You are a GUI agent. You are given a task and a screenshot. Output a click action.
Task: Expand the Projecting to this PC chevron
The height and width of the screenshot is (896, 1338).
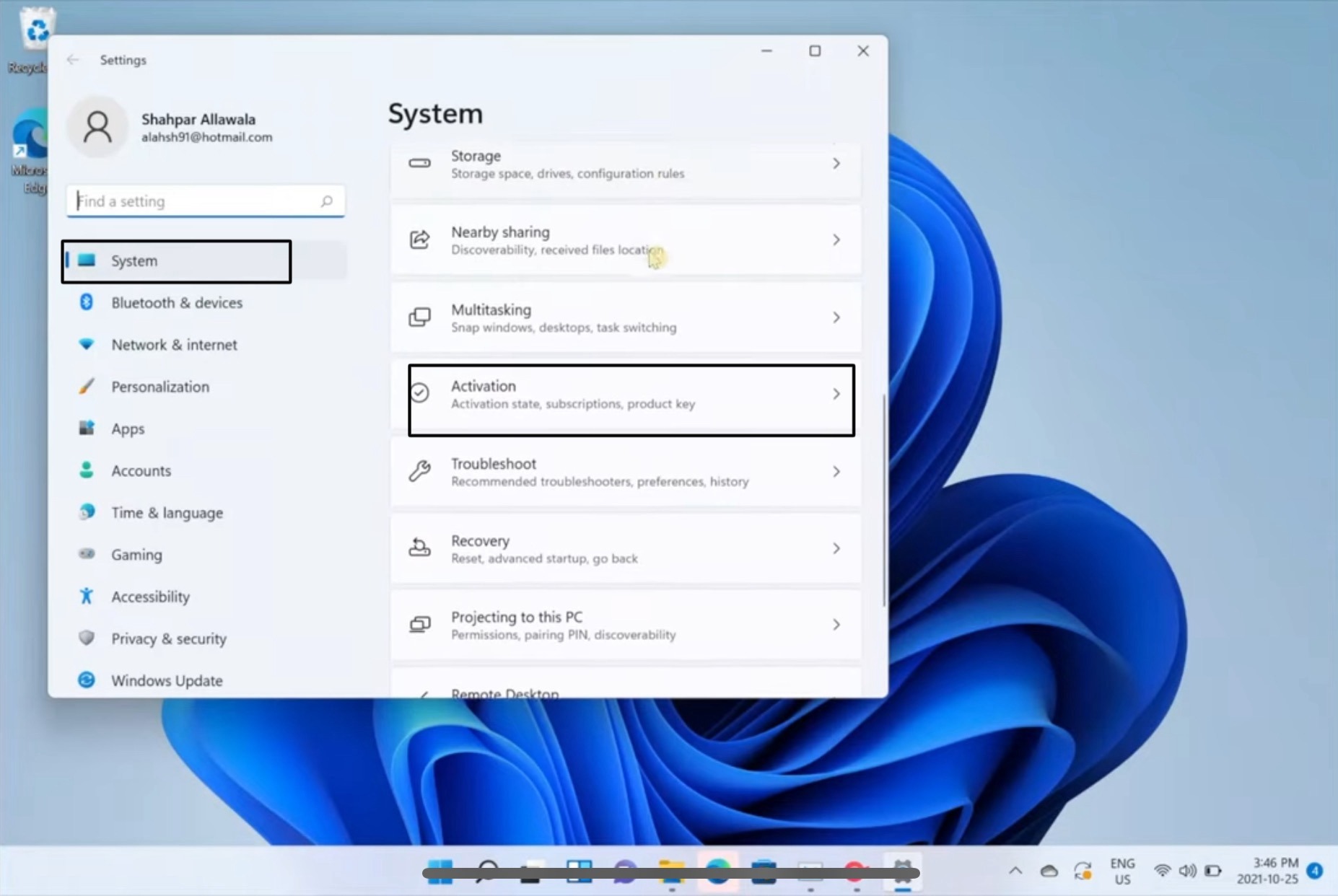click(x=836, y=625)
